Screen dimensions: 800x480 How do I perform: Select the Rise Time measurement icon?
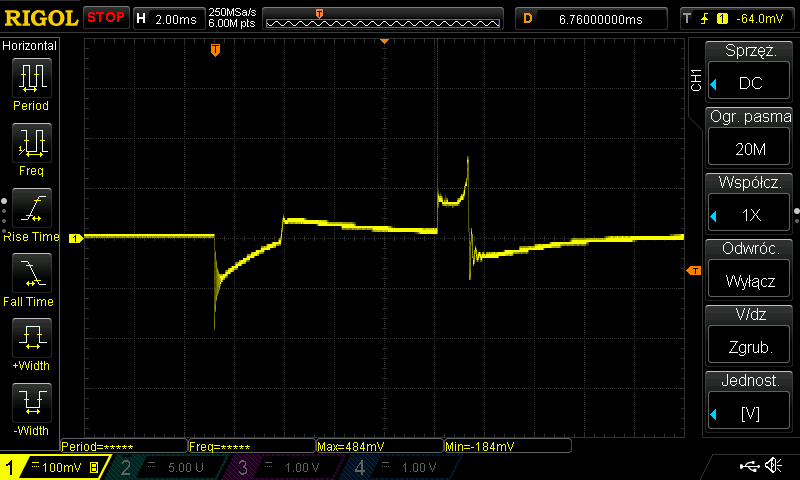32,208
